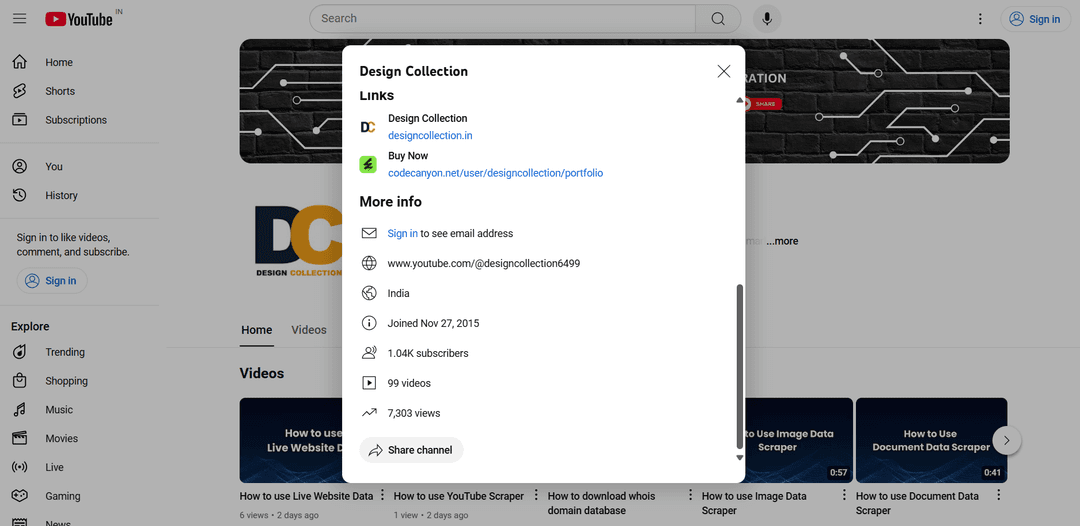Click the DC channel avatar
This screenshot has width=1080, height=526.
pyautogui.click(x=298, y=242)
